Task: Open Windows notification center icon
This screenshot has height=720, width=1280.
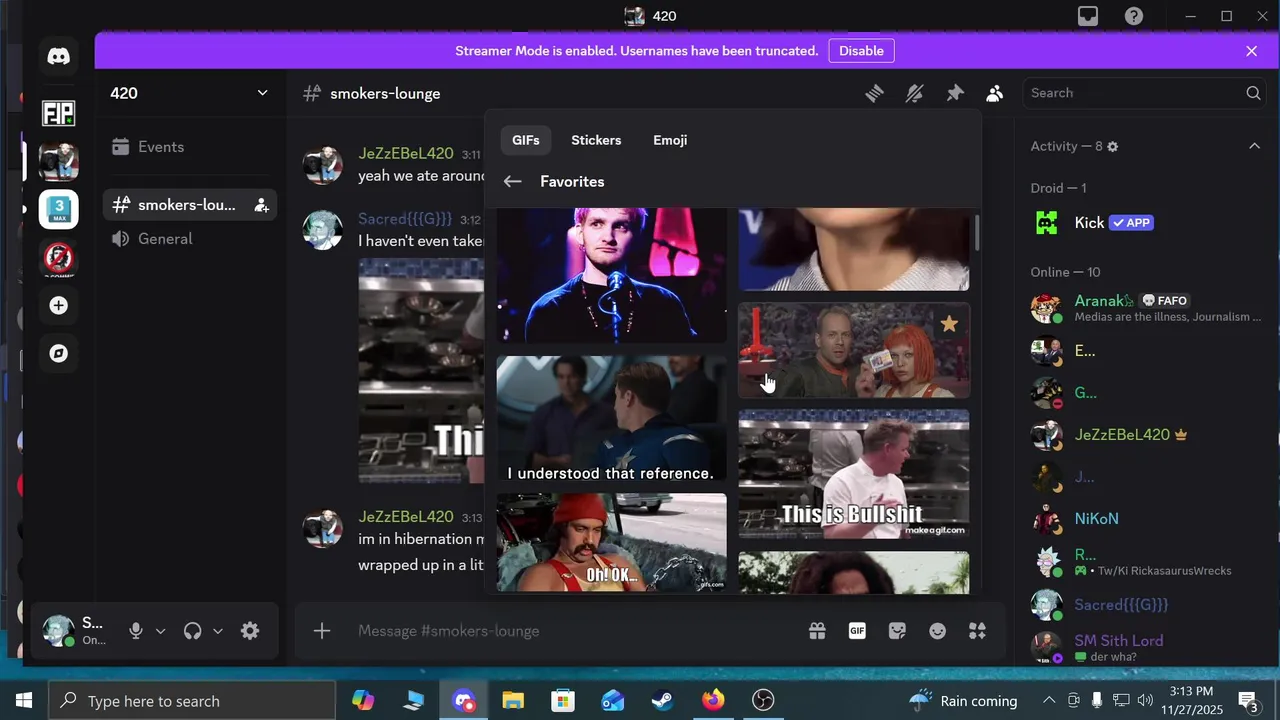Action: pyautogui.click(x=1247, y=701)
